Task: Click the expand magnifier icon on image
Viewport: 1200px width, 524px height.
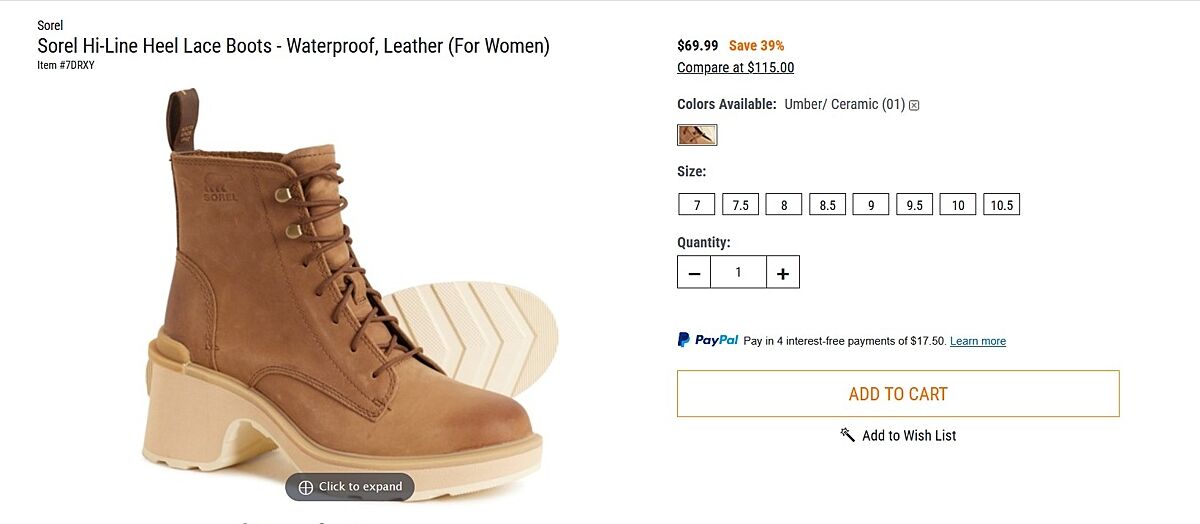Action: point(306,487)
